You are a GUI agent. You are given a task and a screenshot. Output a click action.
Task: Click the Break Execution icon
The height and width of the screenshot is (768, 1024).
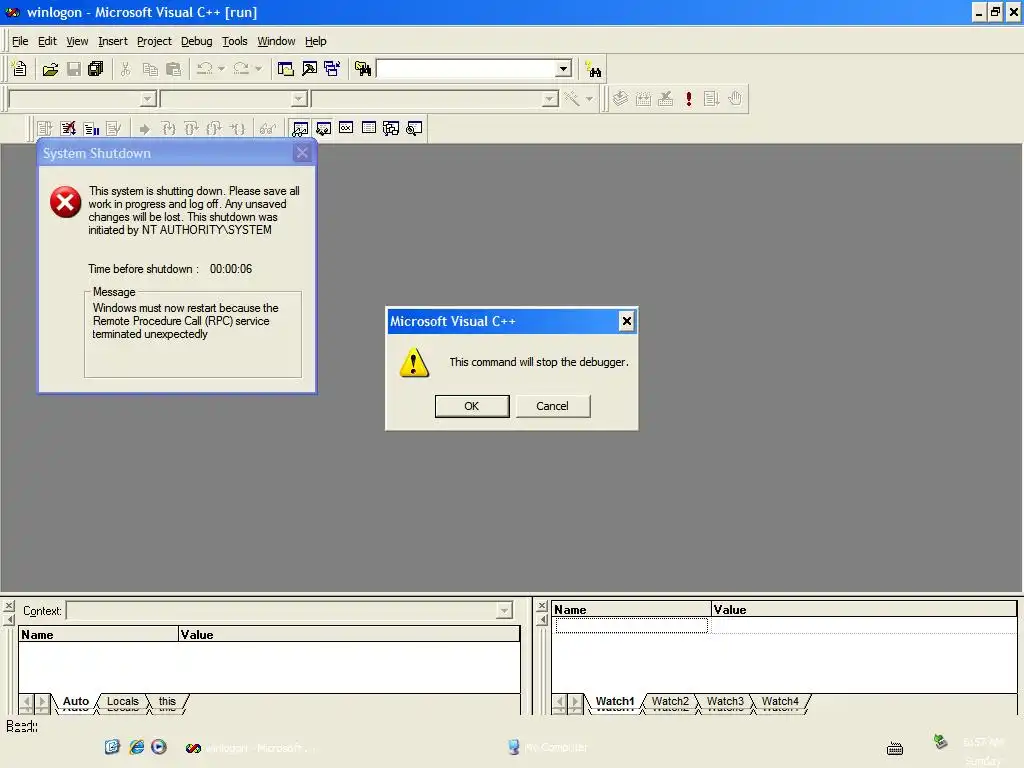coord(91,128)
